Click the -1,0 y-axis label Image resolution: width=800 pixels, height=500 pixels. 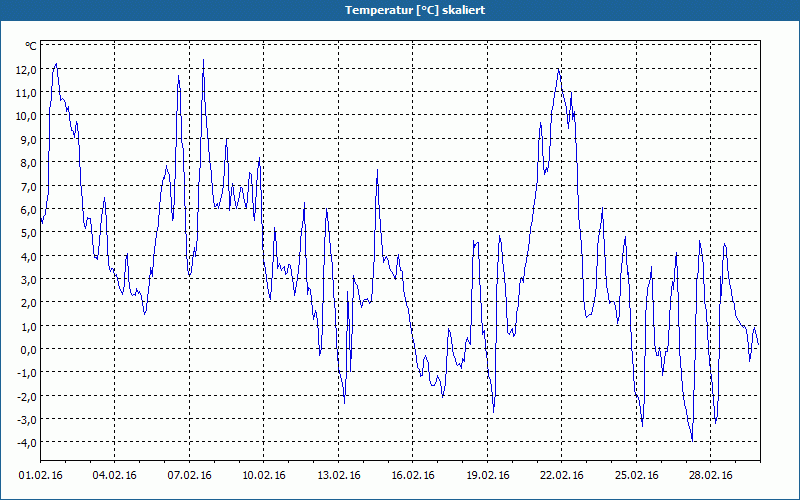coord(27,373)
